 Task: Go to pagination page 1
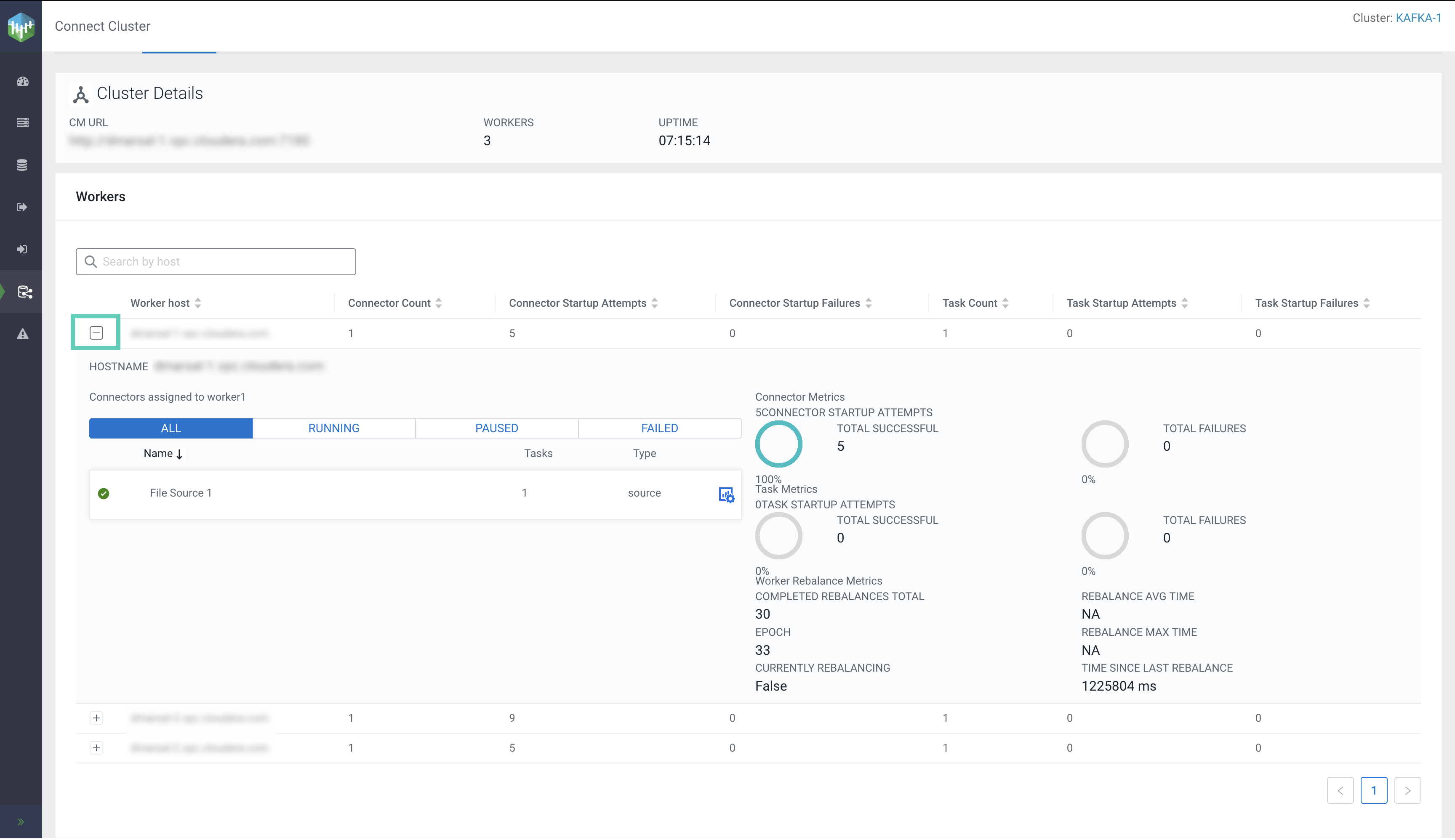1373,790
